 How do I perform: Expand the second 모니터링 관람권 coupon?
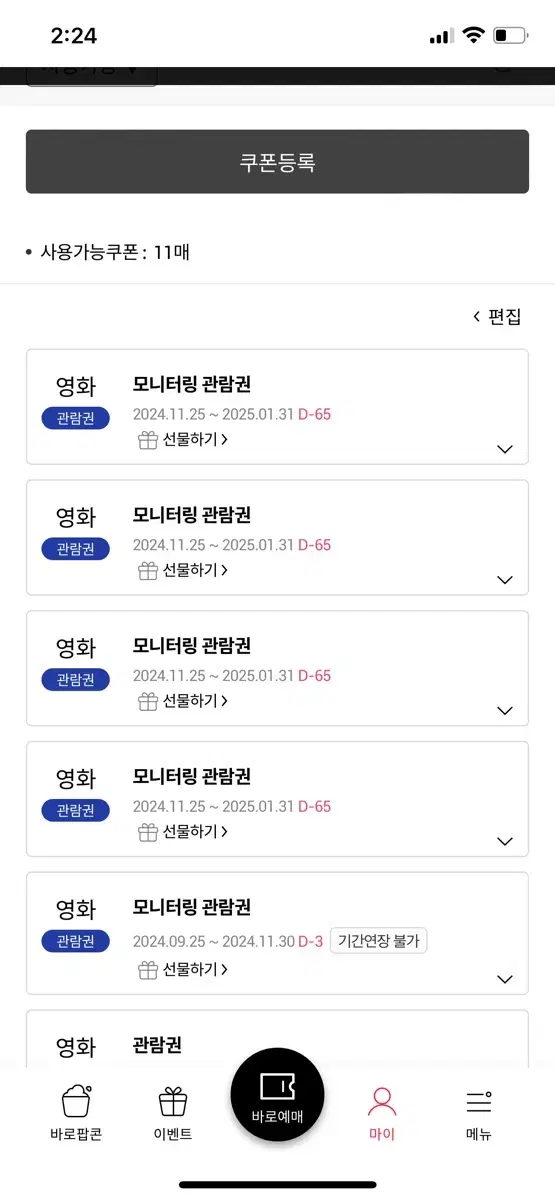click(505, 580)
